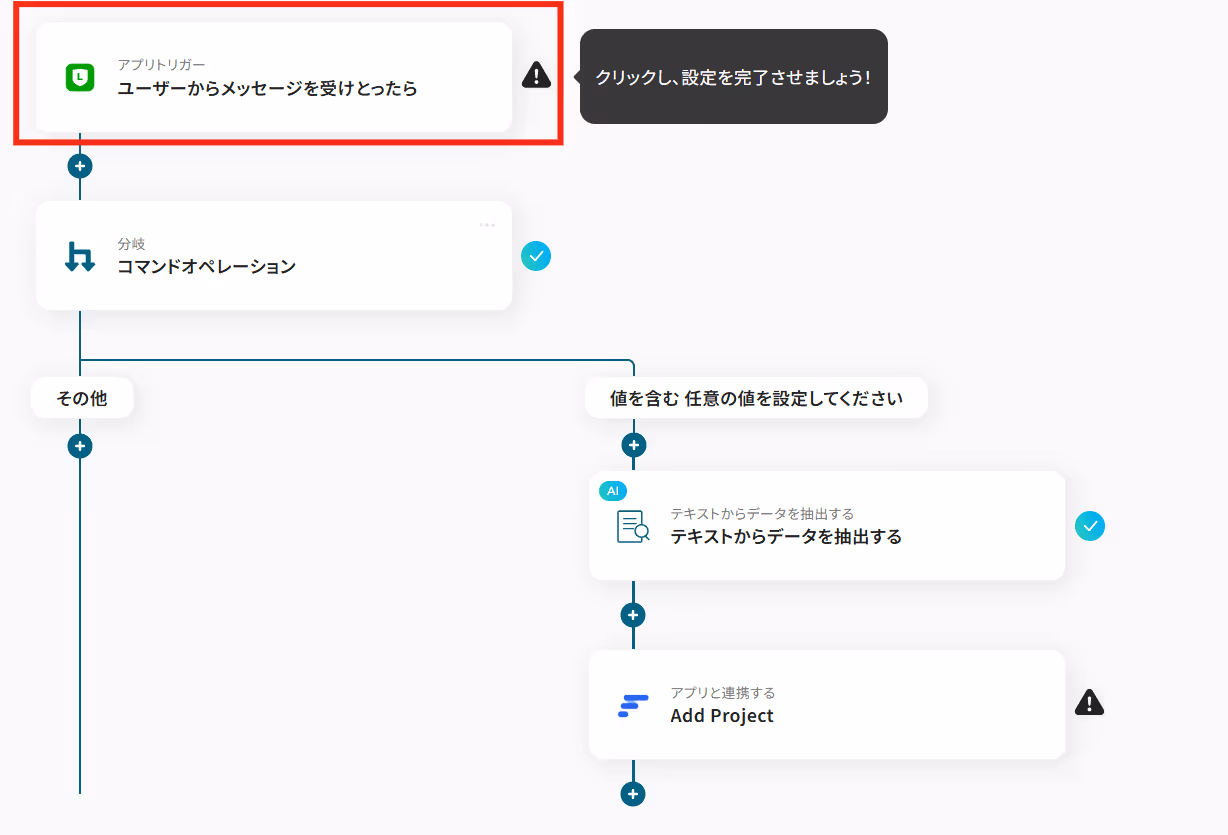Select the その他 branch label
Viewport: 1228px width, 835px height.
tap(82, 398)
